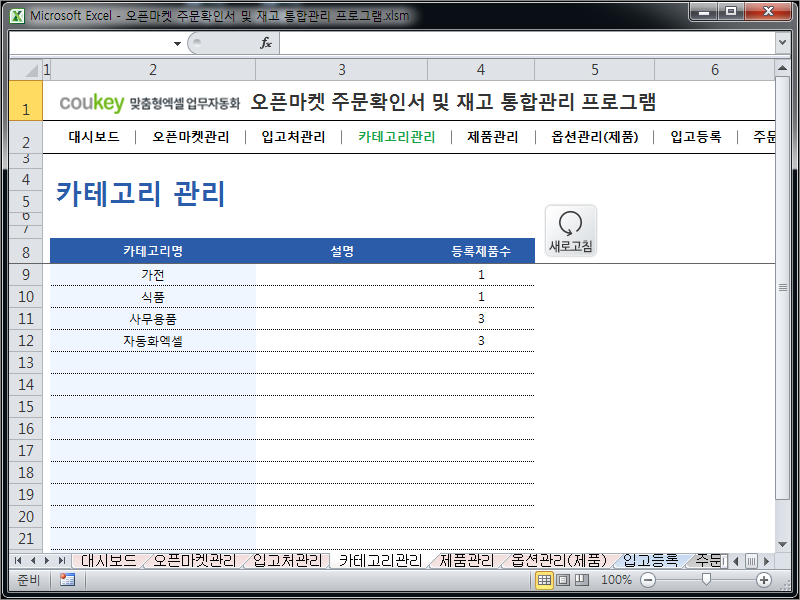
Task: Click the formula bar input field
Action: point(527,43)
